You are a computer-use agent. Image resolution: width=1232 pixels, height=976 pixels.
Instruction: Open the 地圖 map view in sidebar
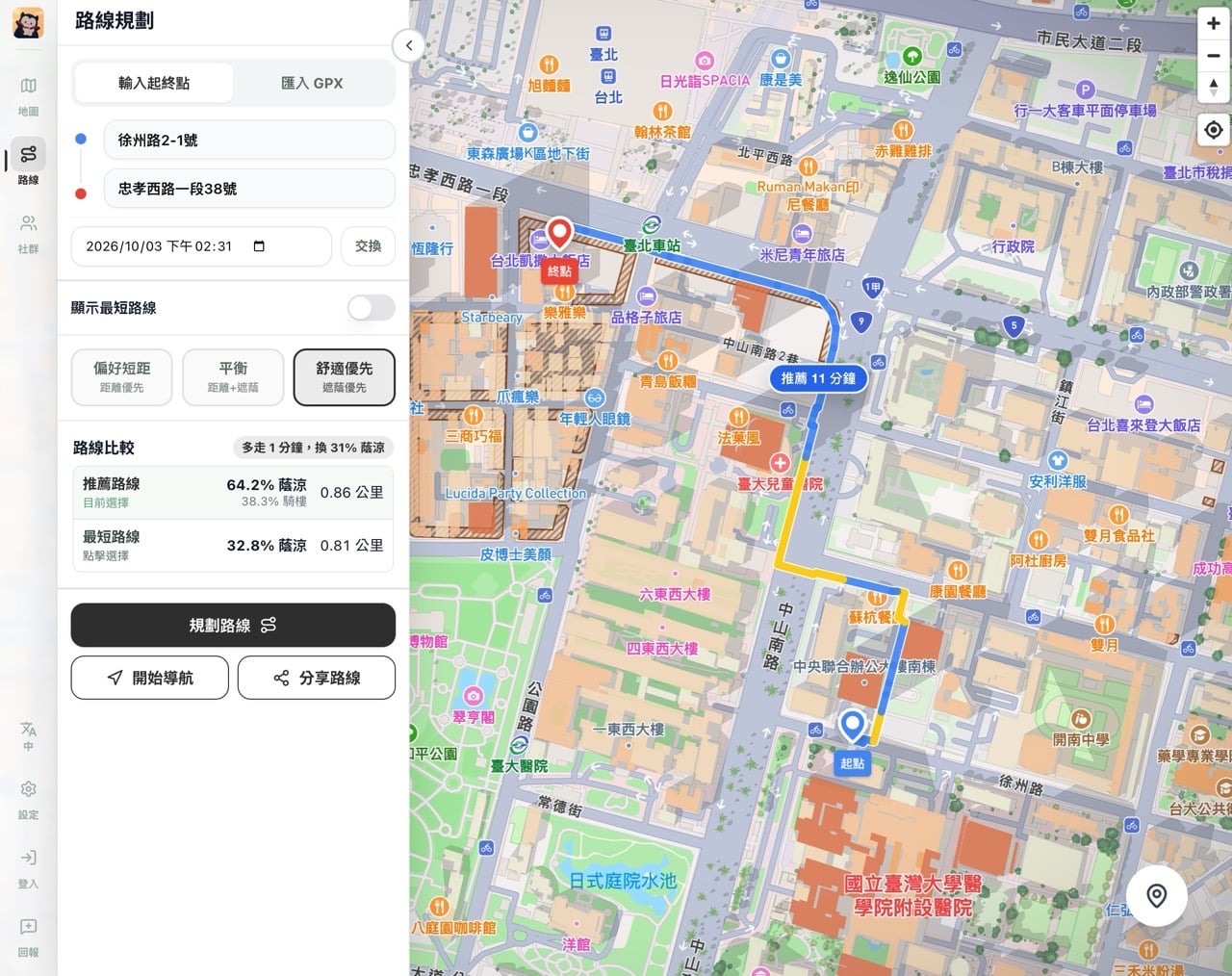click(x=28, y=96)
